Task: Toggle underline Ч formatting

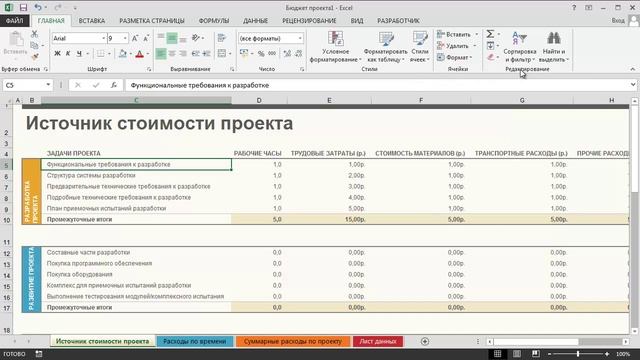Action: pos(79,53)
